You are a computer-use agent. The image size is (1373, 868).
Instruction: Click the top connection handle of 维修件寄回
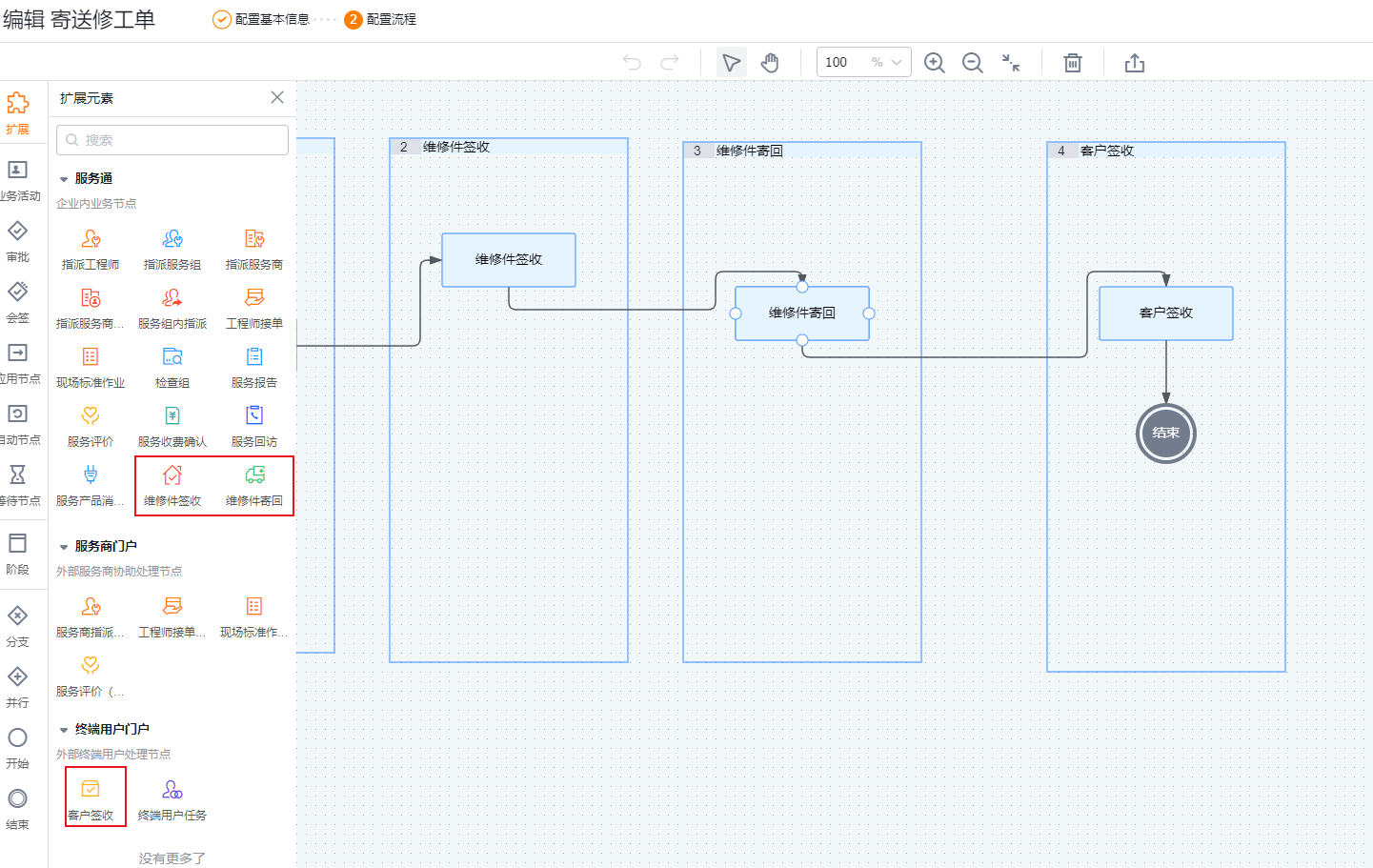(x=802, y=287)
